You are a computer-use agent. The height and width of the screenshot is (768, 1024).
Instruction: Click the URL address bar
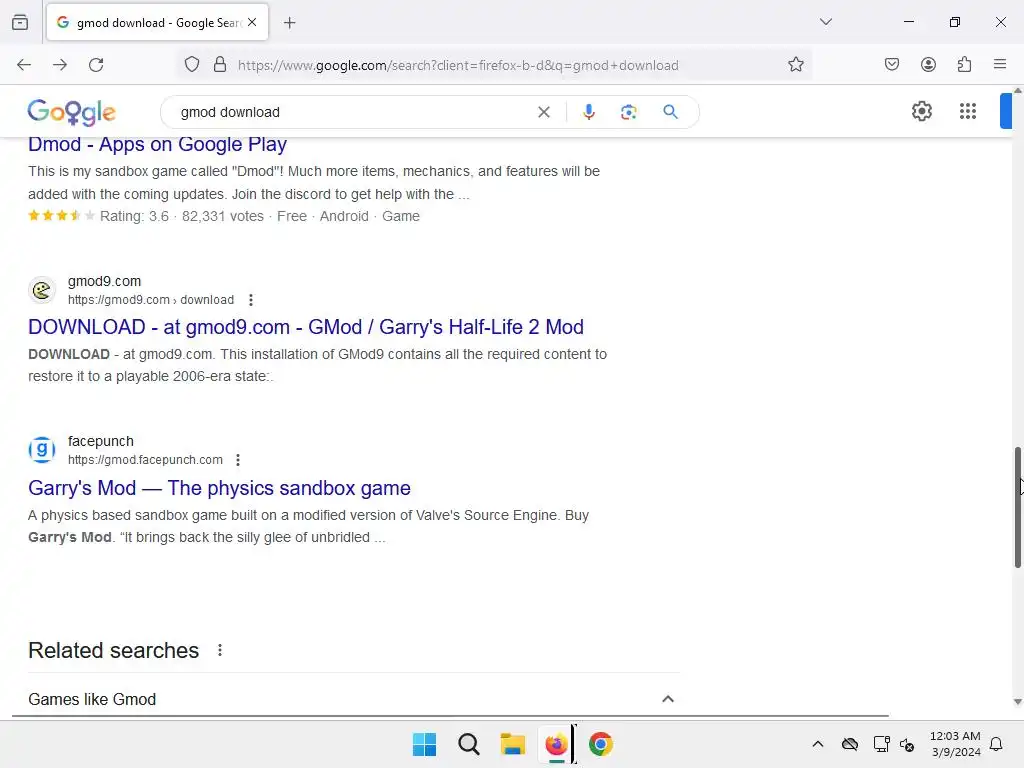pyautogui.click(x=457, y=65)
